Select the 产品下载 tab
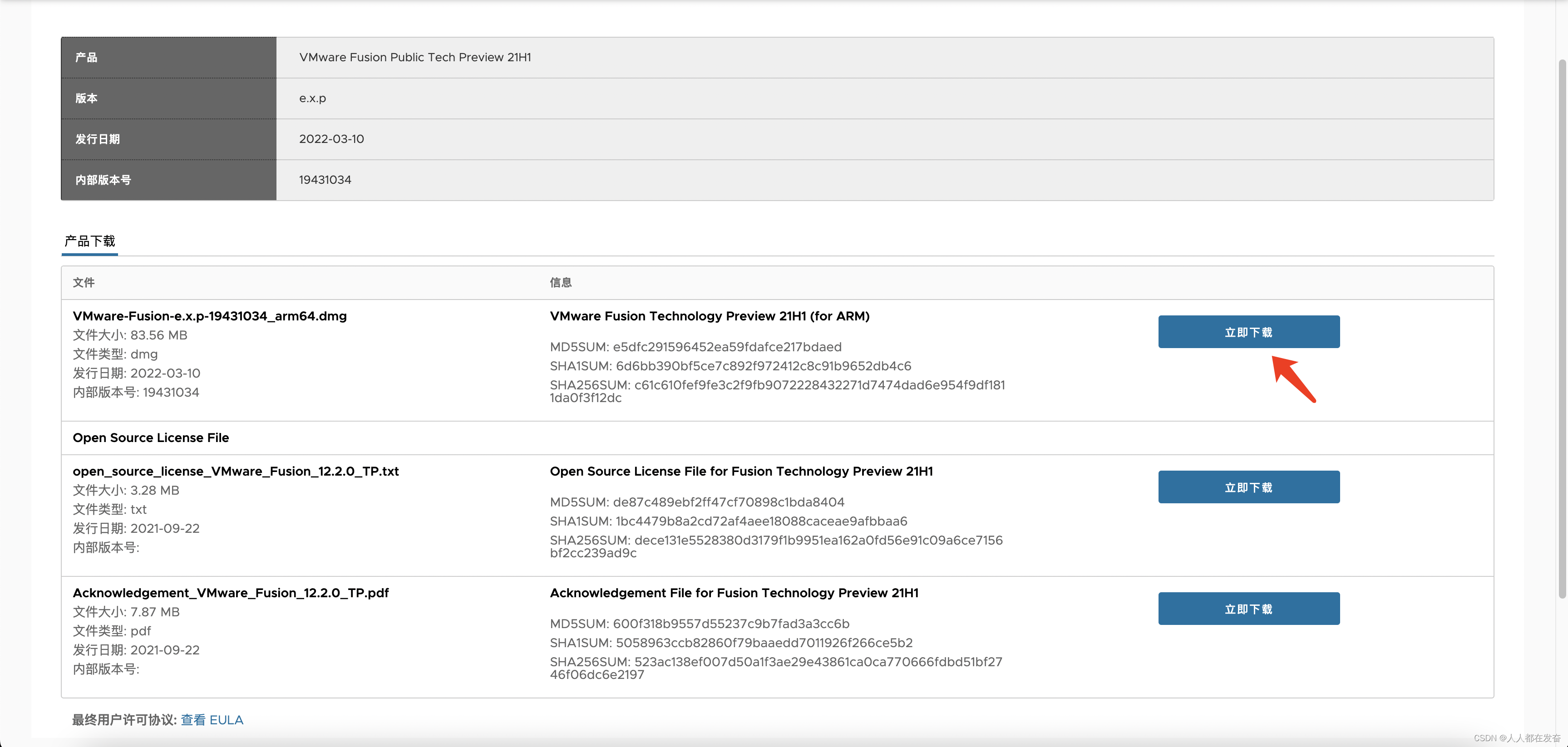 tap(90, 241)
